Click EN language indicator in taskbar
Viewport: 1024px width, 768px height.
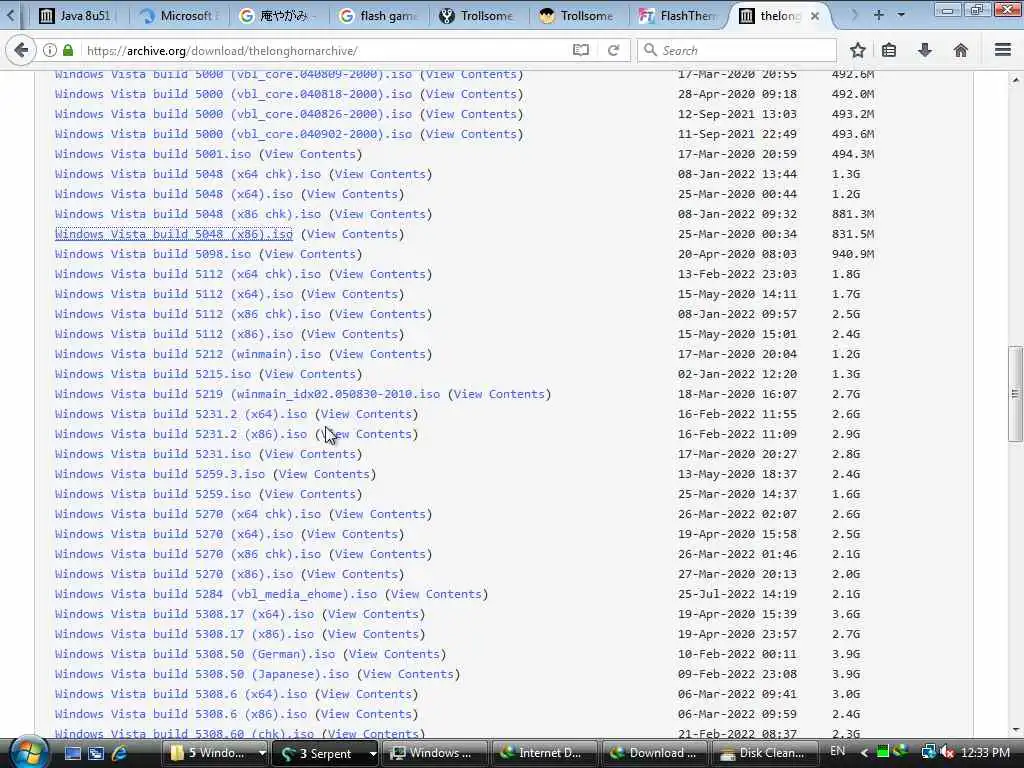837,751
